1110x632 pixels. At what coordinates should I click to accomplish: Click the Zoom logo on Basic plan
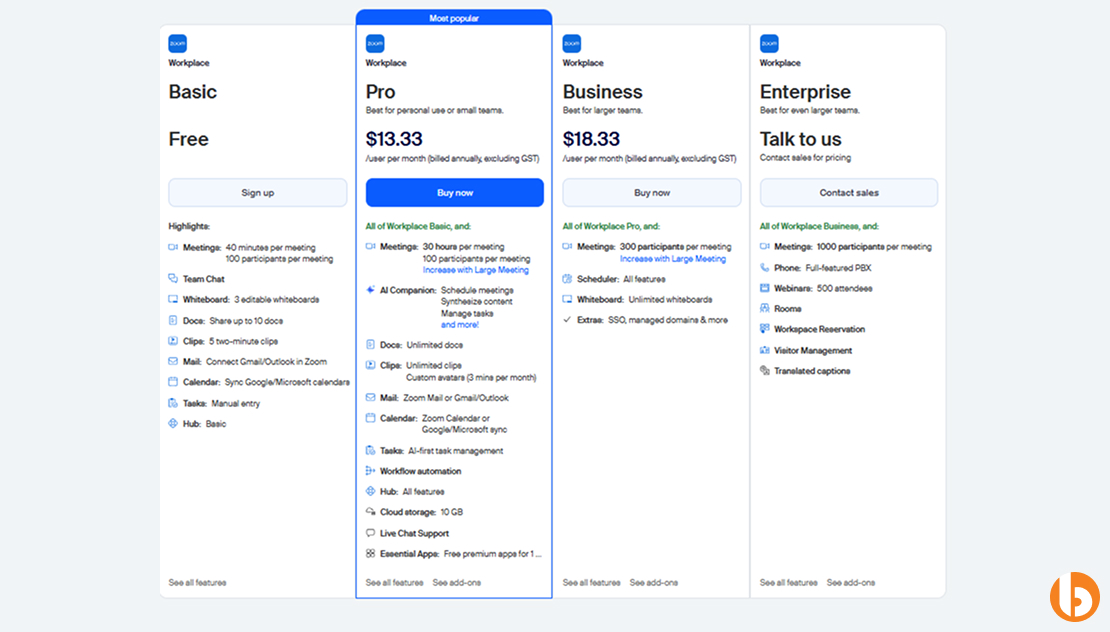pyautogui.click(x=178, y=43)
